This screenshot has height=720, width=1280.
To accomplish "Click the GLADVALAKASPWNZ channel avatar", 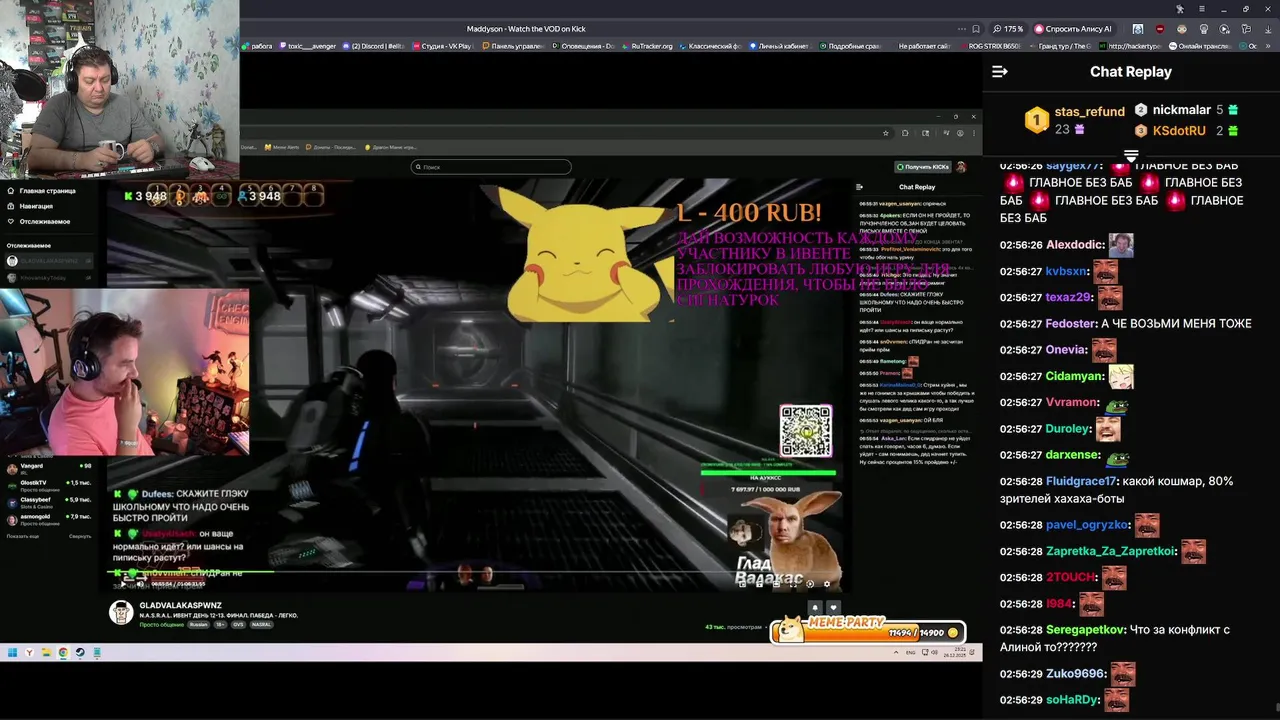I will click(x=121, y=613).
